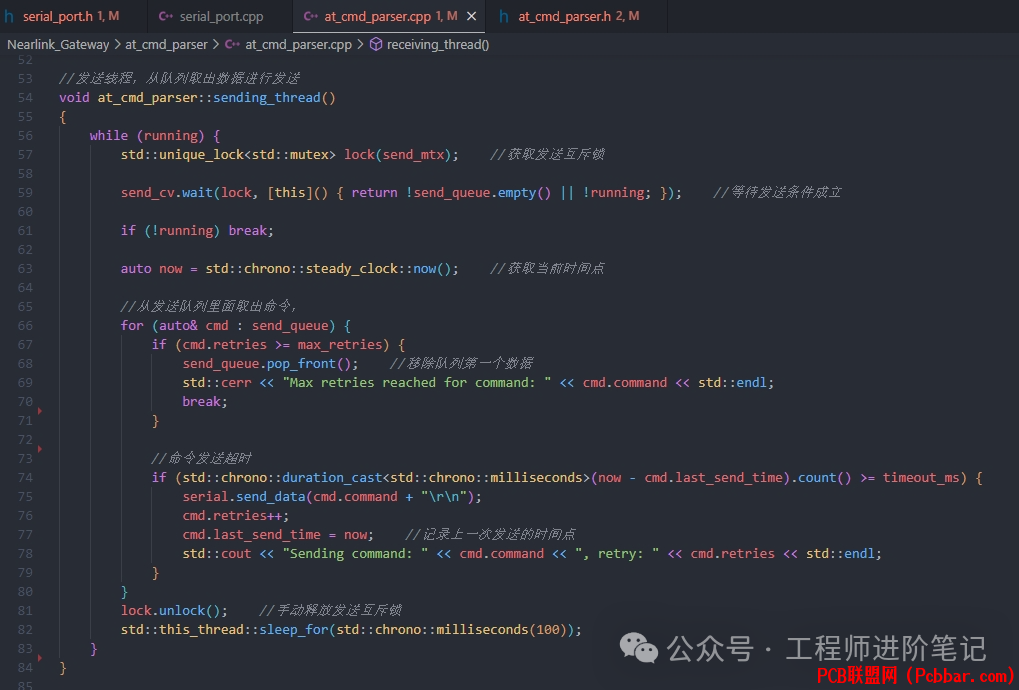Click line number 54 in gutter
1019x690 pixels.
pyautogui.click(x=25, y=97)
